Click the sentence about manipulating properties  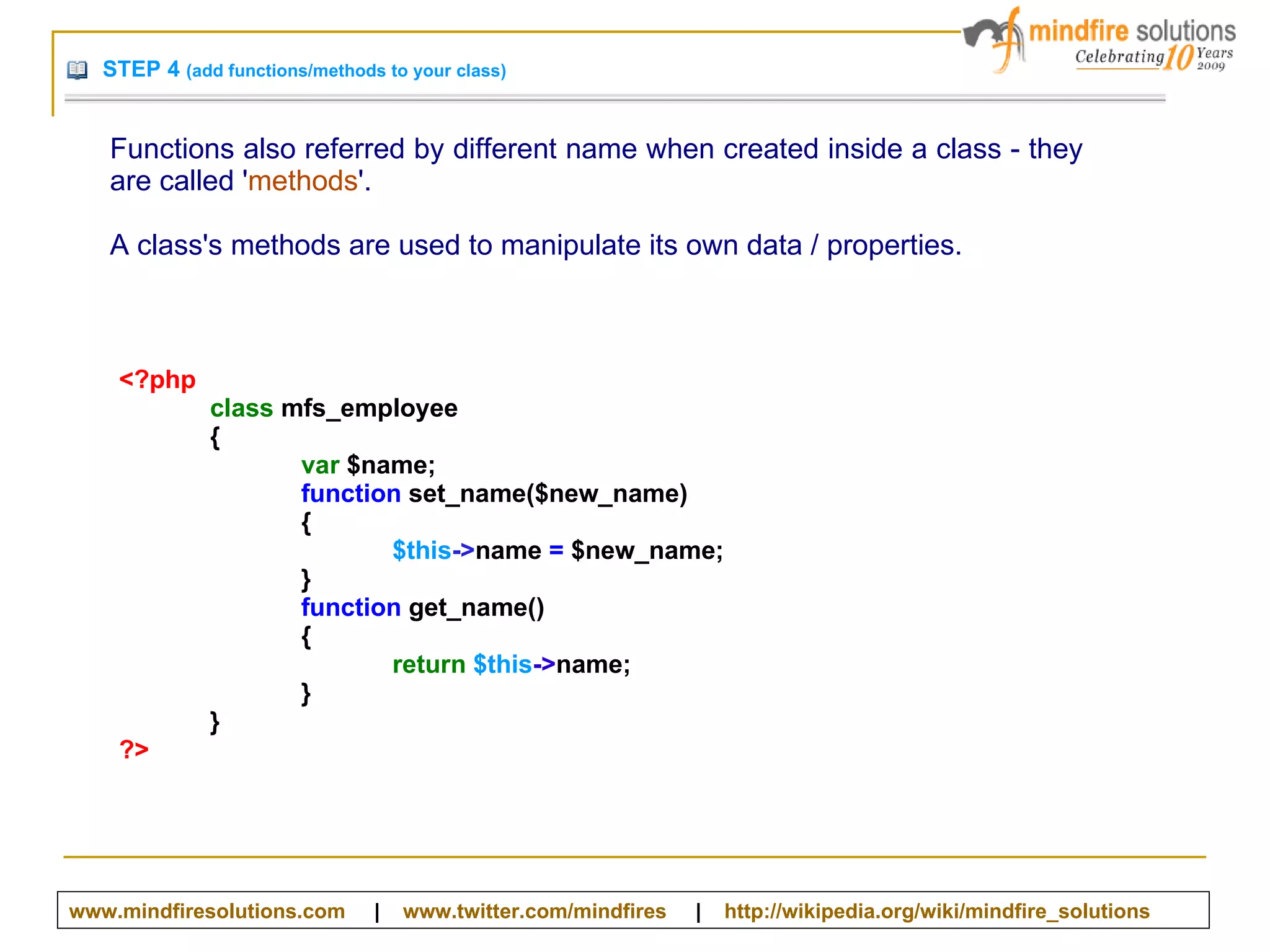[536, 246]
